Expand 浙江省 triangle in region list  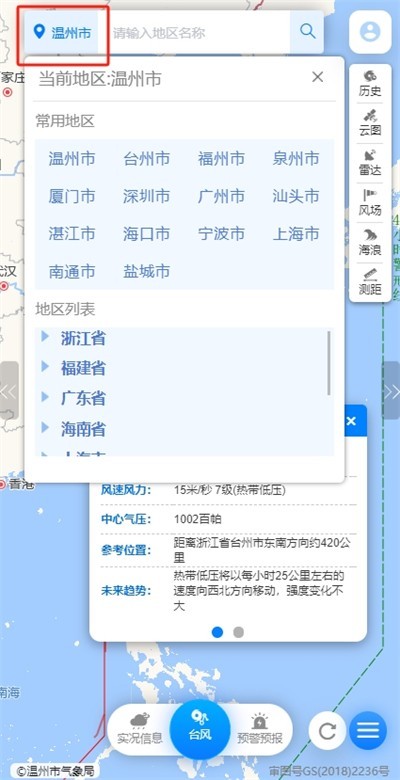(x=45, y=337)
